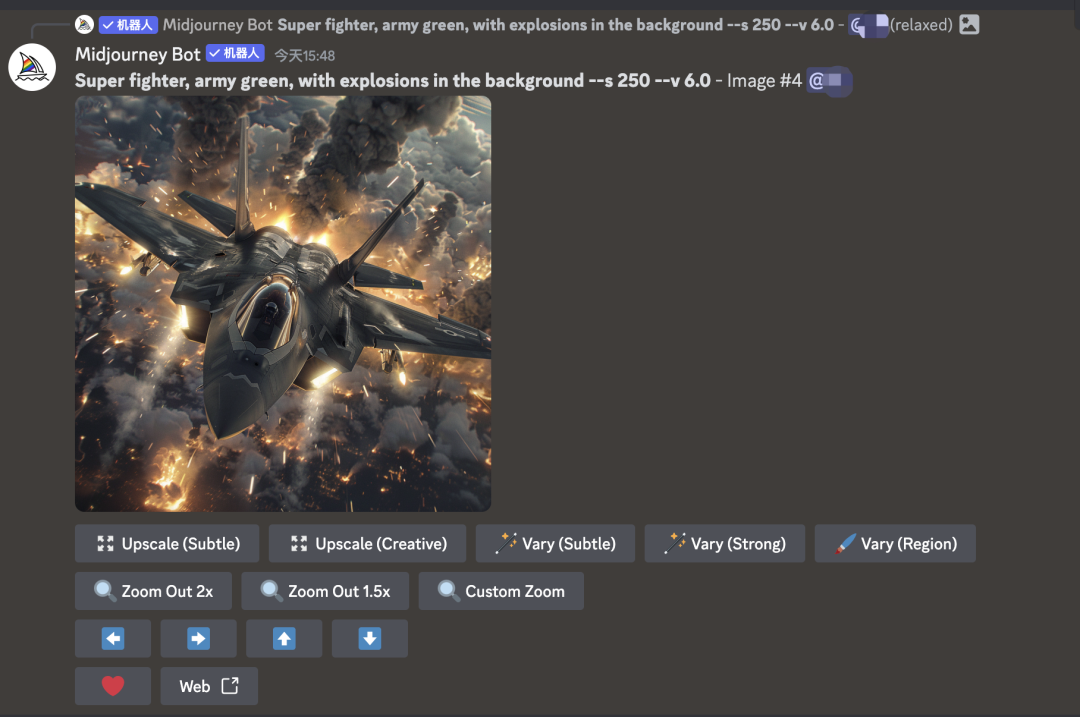Choose Zoom Out 2x

154,591
